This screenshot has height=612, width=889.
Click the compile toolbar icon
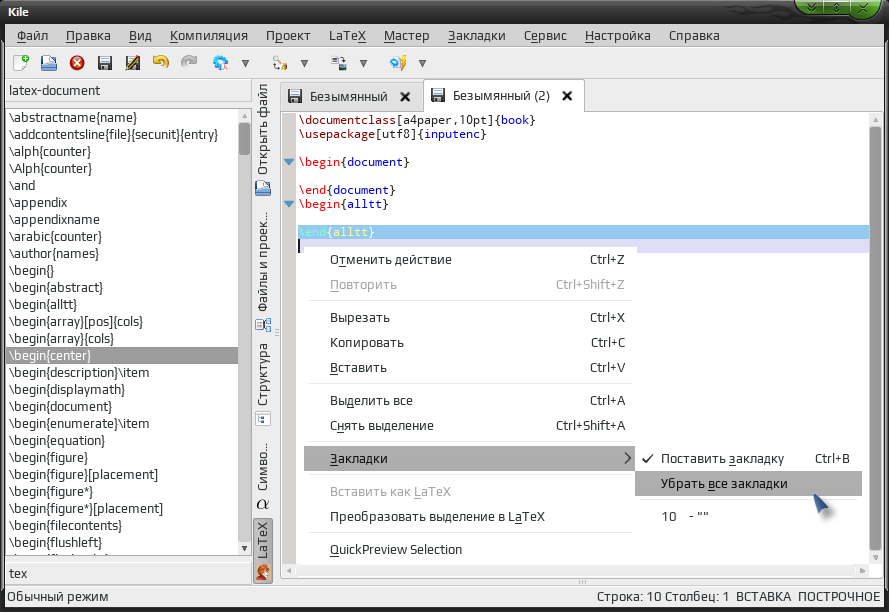(280, 62)
